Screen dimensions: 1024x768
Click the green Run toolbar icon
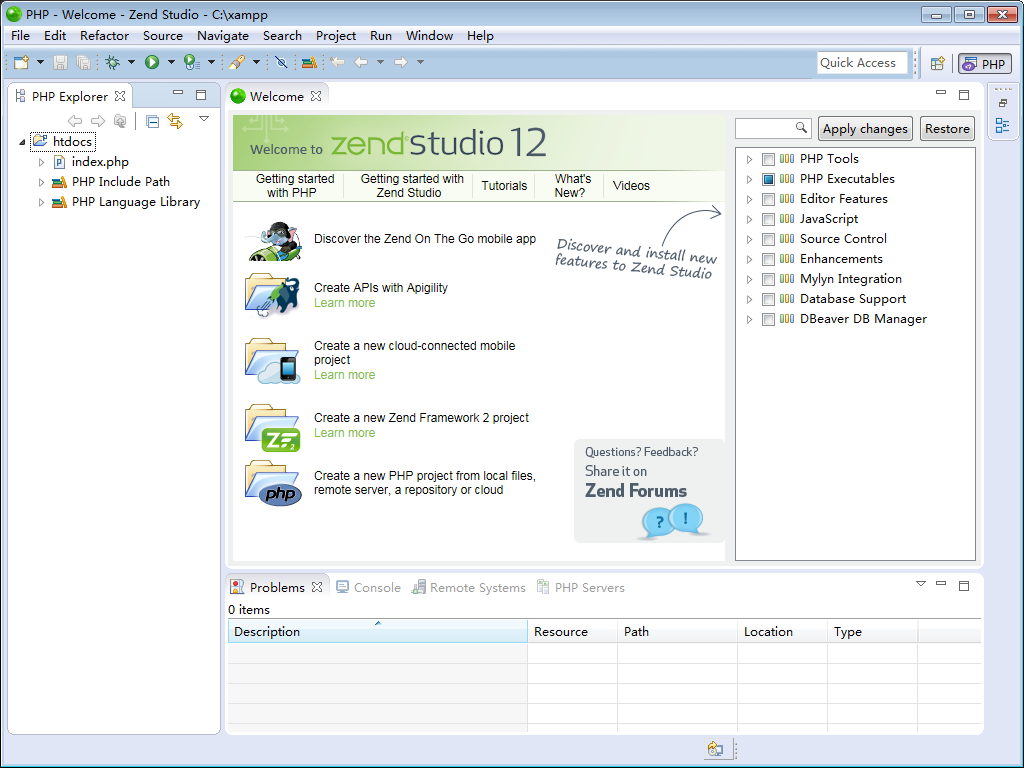[x=152, y=62]
